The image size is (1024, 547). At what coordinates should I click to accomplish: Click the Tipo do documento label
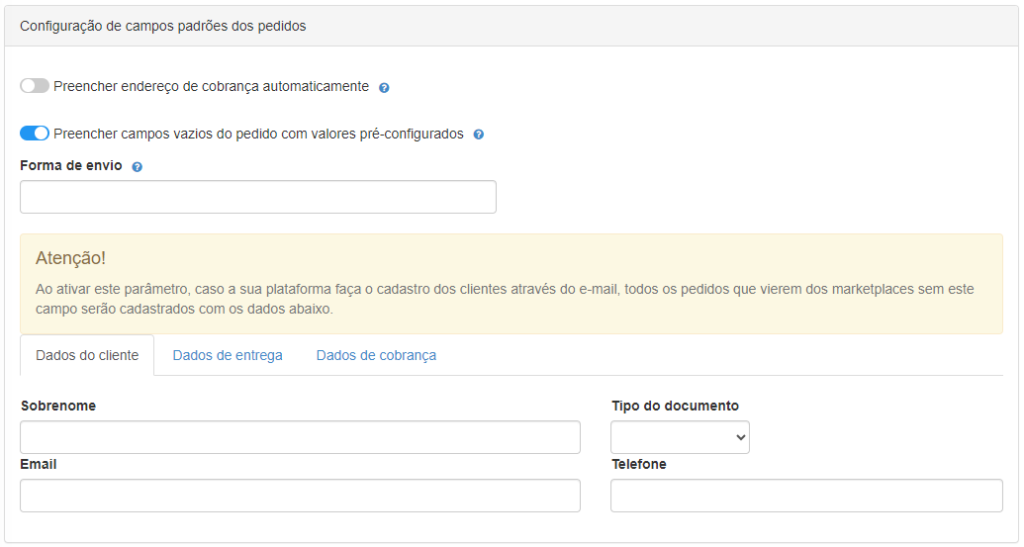[x=675, y=406]
